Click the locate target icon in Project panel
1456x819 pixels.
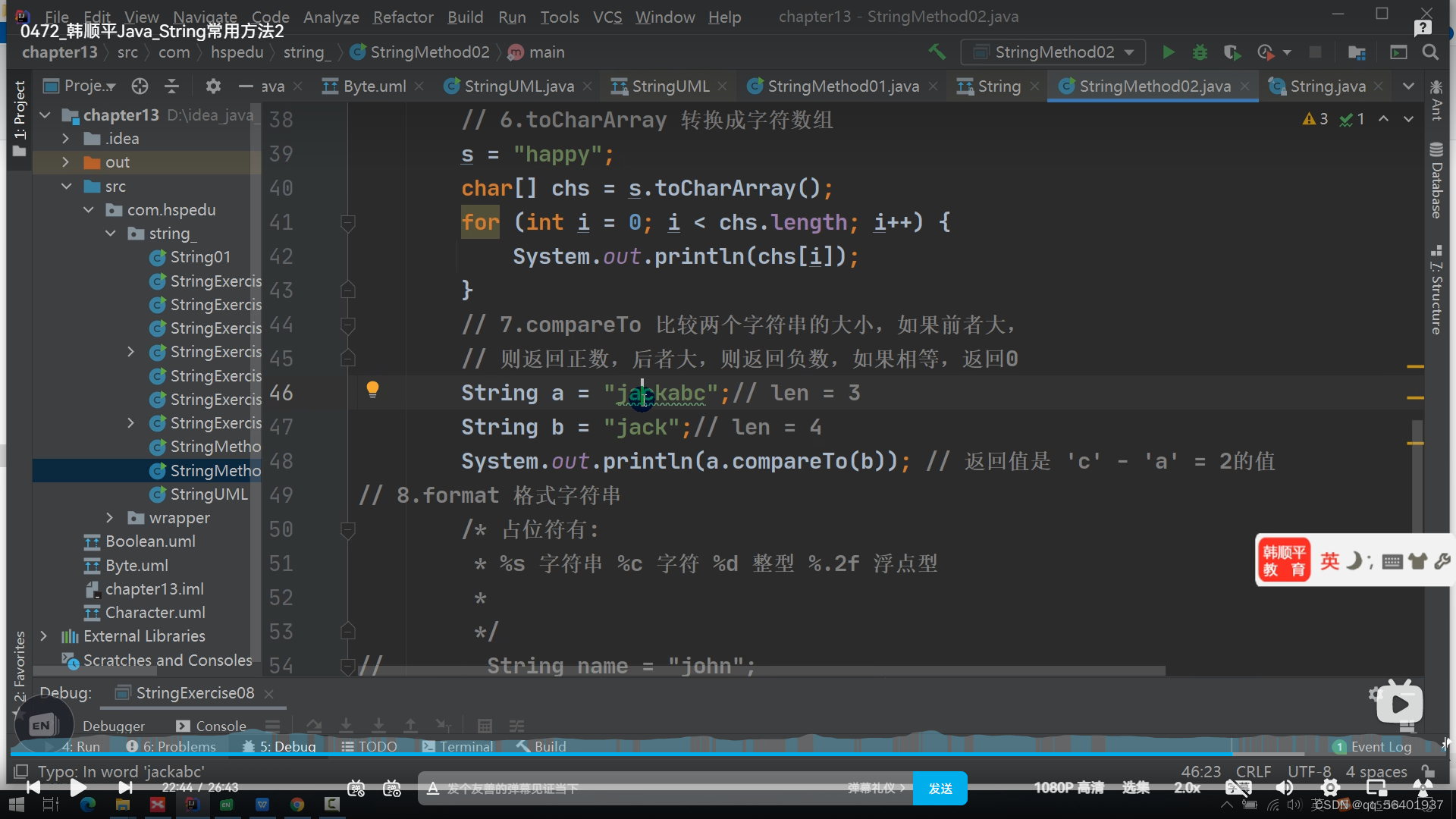tap(140, 86)
